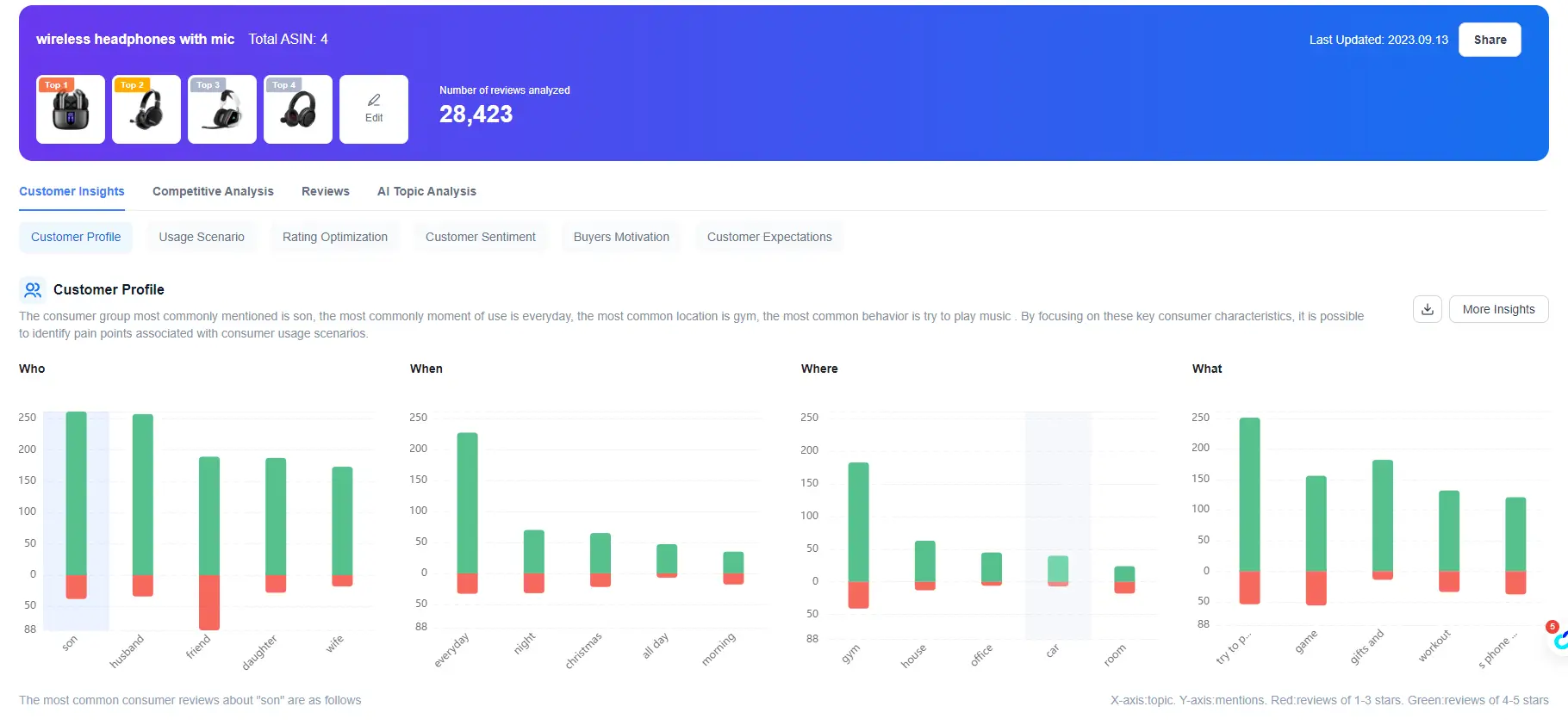1568x725 pixels.
Task: Select the Buyers Motivation sub-tab
Action: click(621, 237)
